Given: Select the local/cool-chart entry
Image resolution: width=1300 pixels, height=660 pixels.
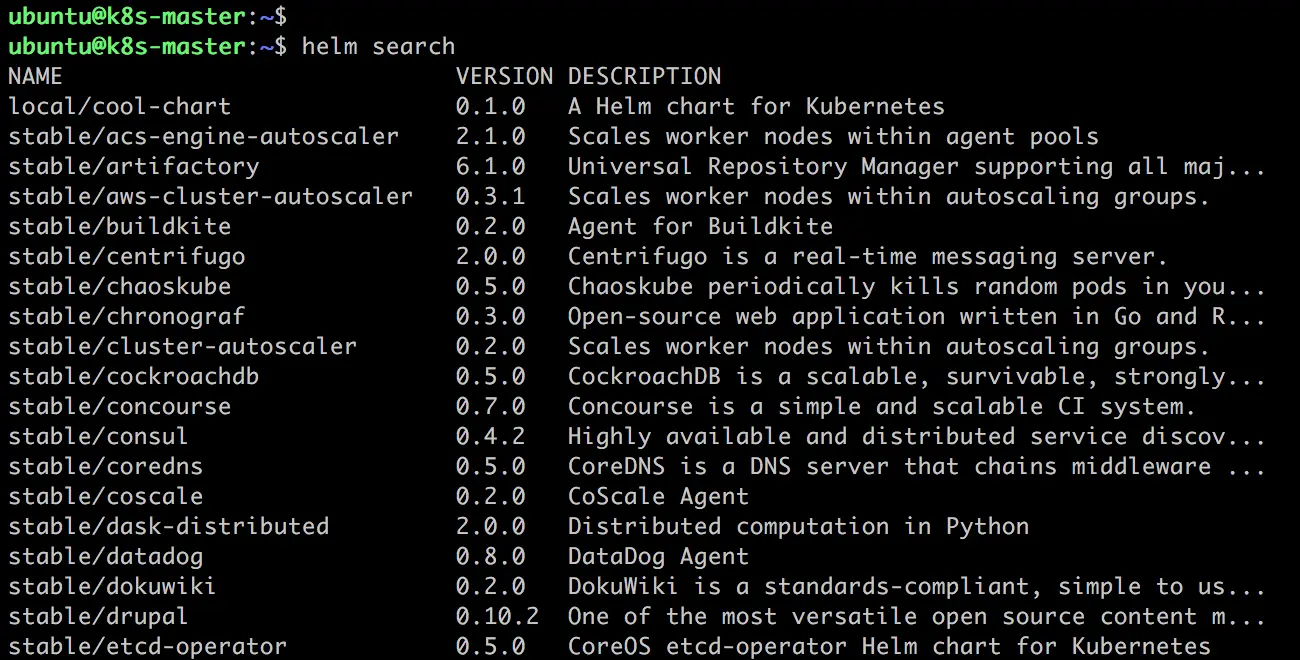Looking at the screenshot, I should pyautogui.click(x=120, y=106).
